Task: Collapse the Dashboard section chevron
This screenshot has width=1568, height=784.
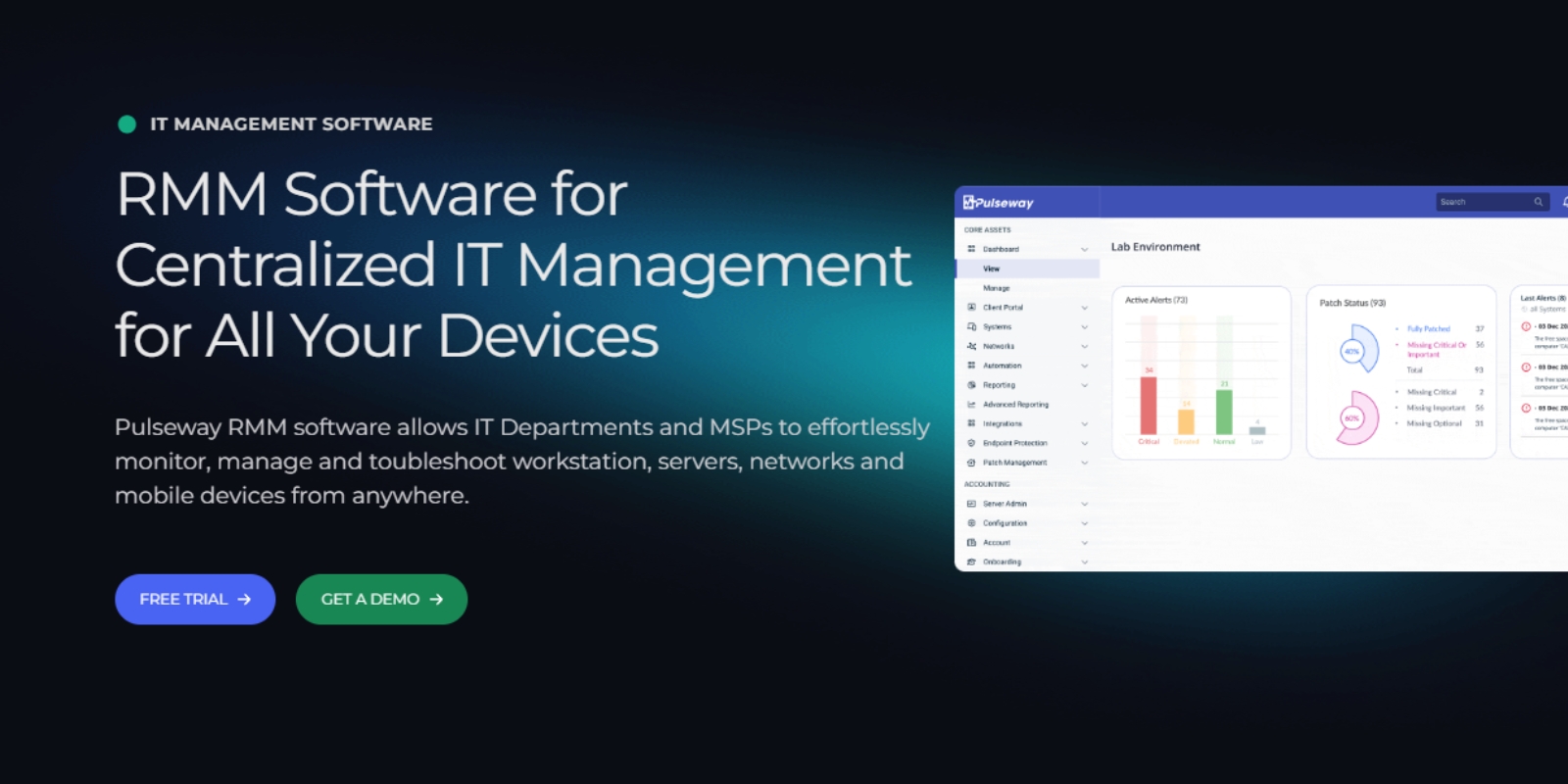Action: [x=1085, y=249]
